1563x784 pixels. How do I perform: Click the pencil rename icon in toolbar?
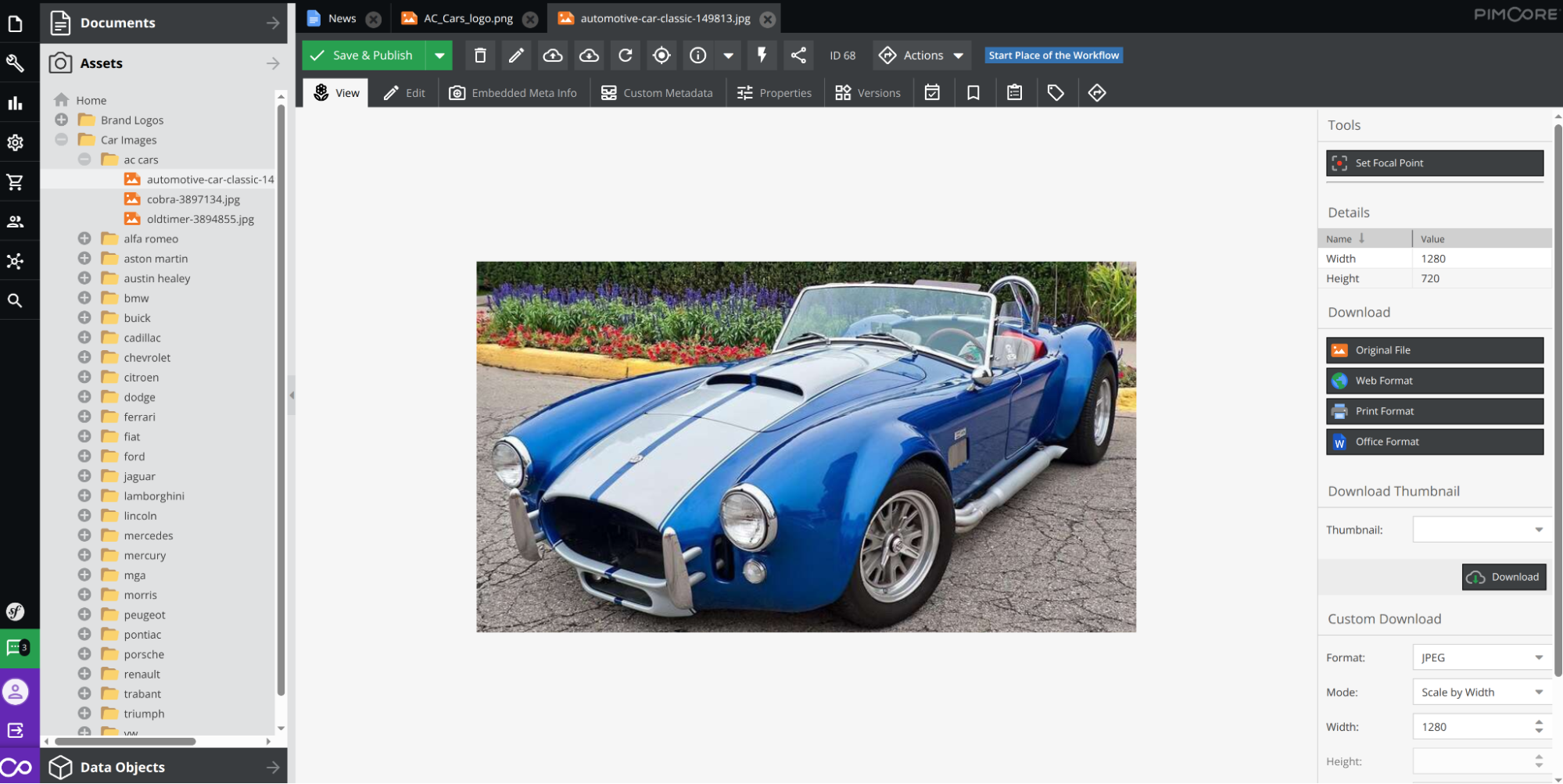click(516, 55)
